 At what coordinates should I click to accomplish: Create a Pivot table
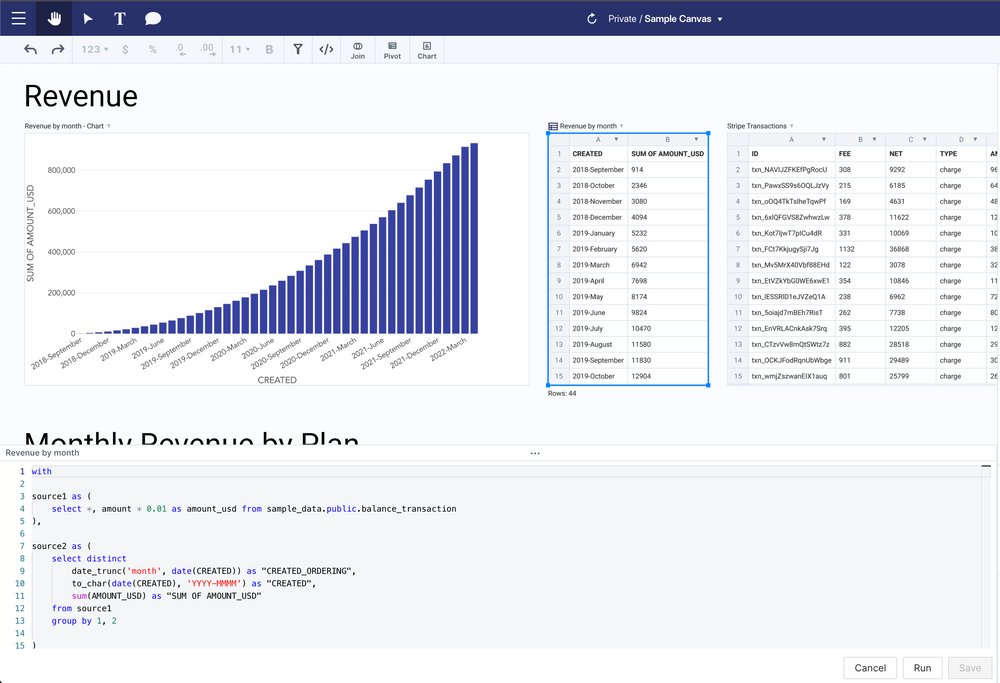tap(391, 49)
